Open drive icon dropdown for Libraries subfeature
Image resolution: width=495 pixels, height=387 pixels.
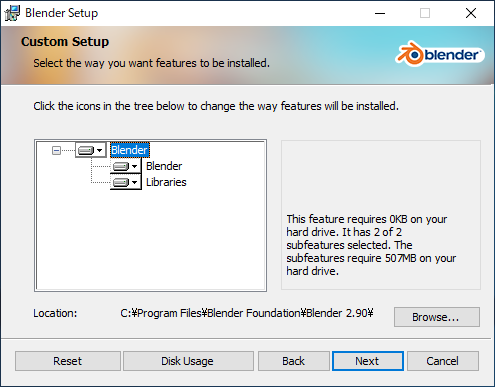pos(126,182)
